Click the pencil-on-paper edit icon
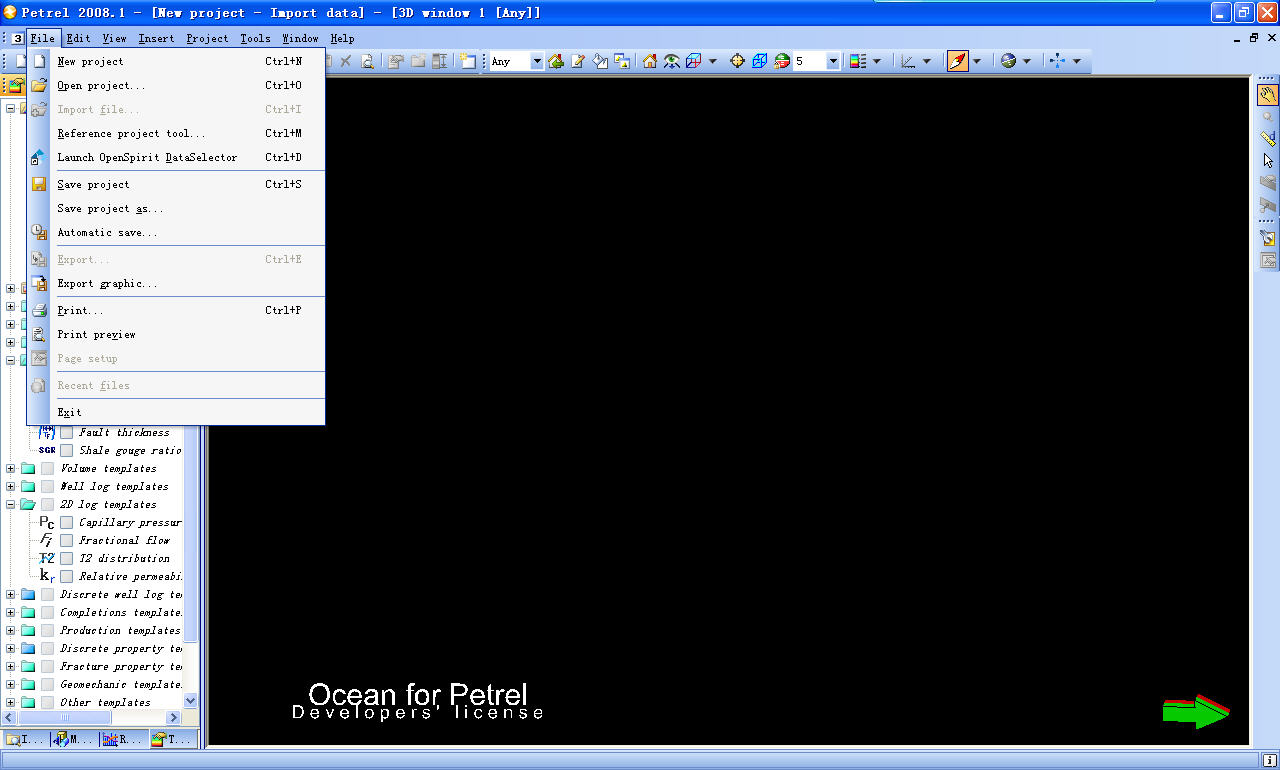Image resolution: width=1280 pixels, height=770 pixels. pyautogui.click(x=578, y=61)
